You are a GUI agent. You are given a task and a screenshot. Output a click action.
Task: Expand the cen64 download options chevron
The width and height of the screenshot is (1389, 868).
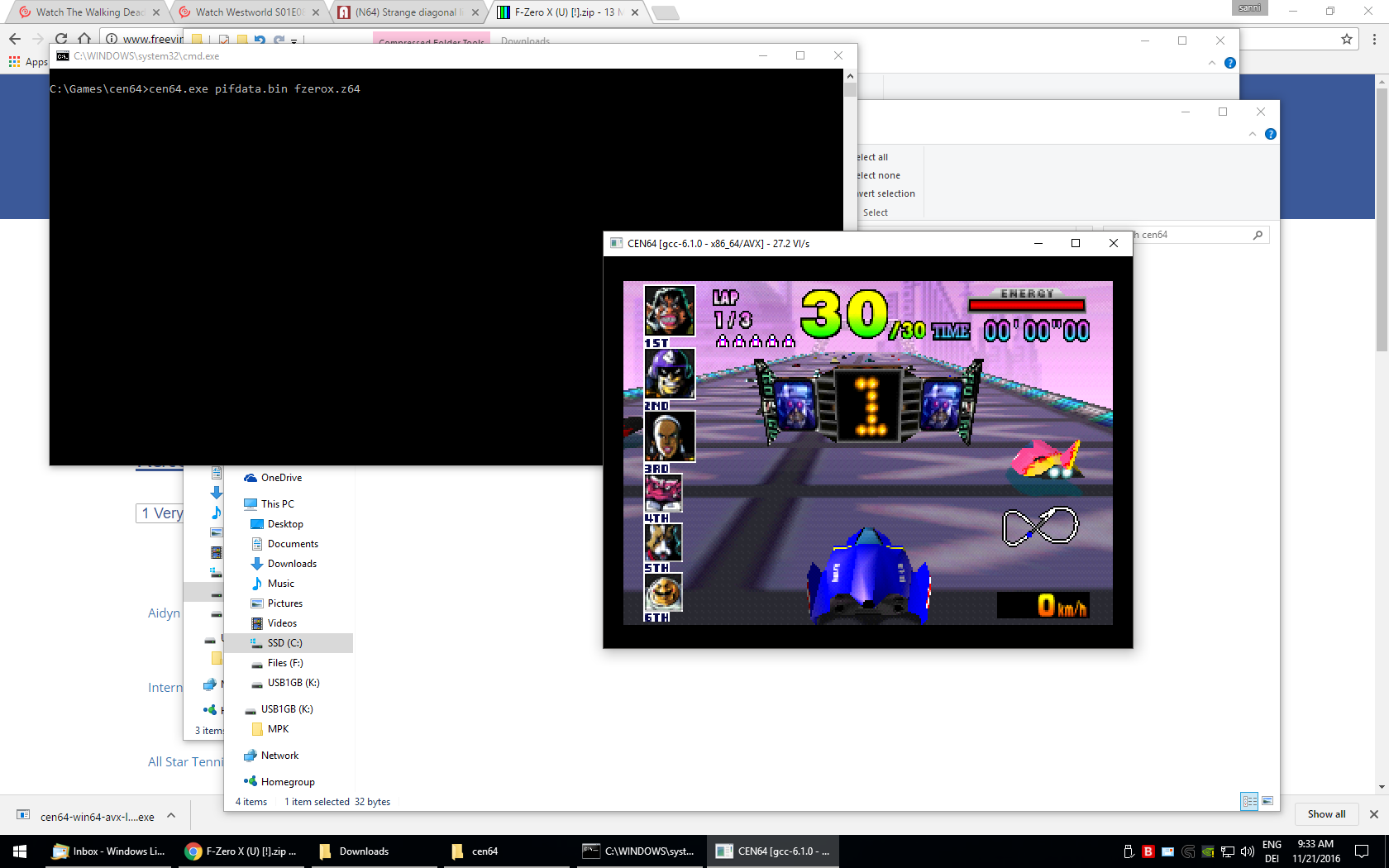(171, 816)
